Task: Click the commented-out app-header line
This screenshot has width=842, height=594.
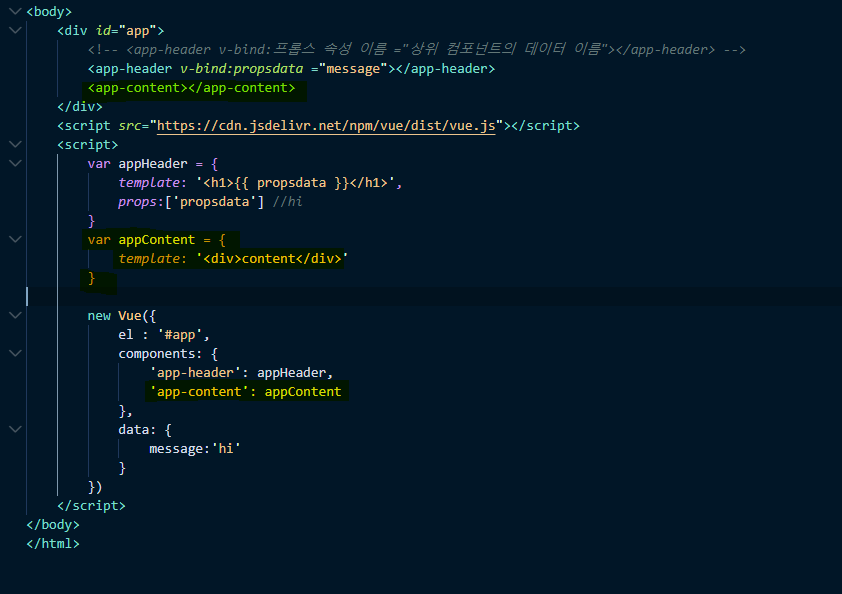Action: click(417, 49)
